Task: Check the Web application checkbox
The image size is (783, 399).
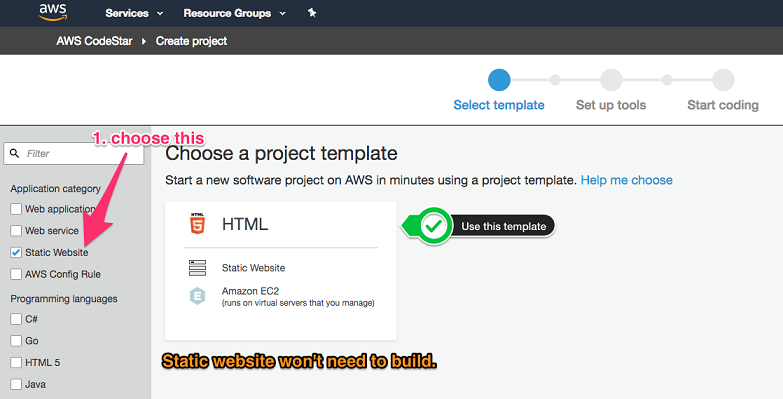Action: (x=16, y=209)
